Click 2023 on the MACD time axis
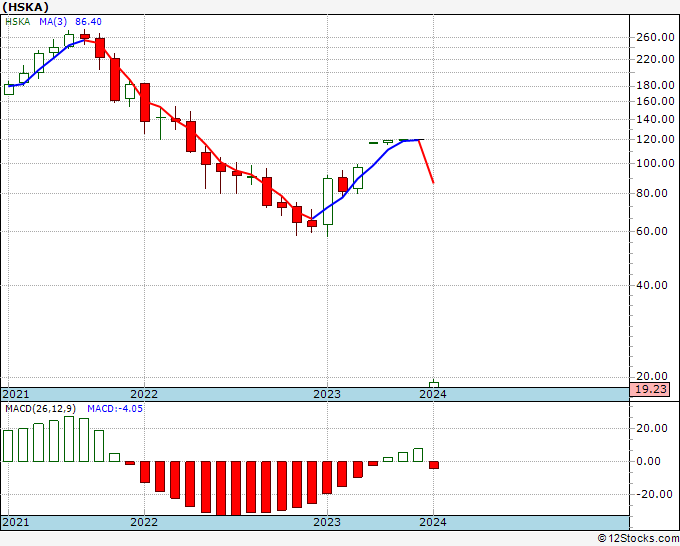 (327, 522)
